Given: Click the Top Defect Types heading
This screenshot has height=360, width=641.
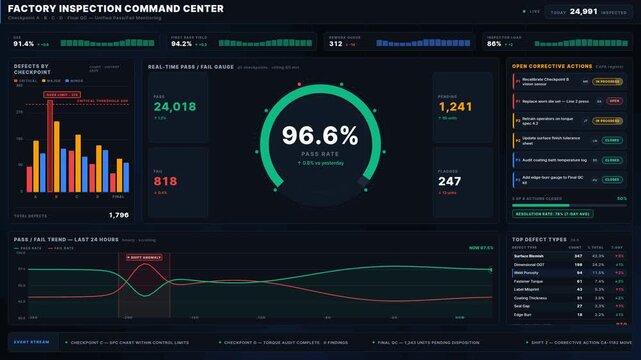Looking at the screenshot, I should pos(539,239).
